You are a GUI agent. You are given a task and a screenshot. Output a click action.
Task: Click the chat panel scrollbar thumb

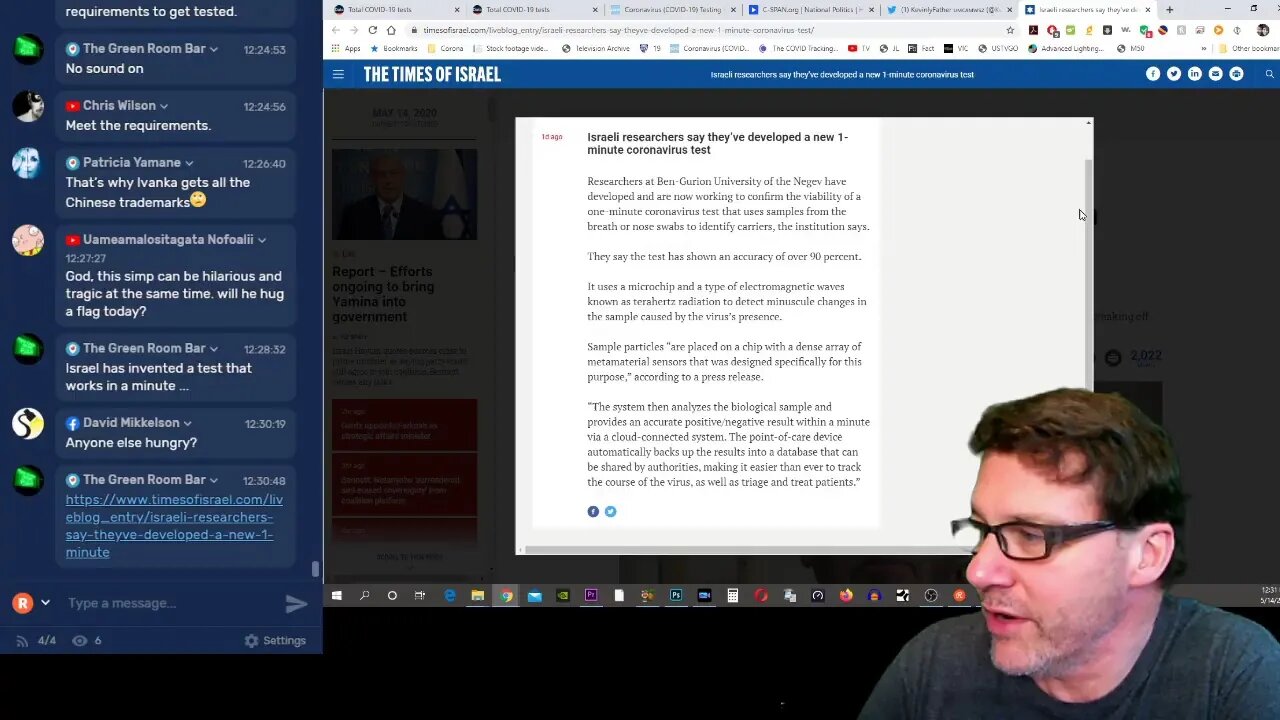pyautogui.click(x=316, y=569)
